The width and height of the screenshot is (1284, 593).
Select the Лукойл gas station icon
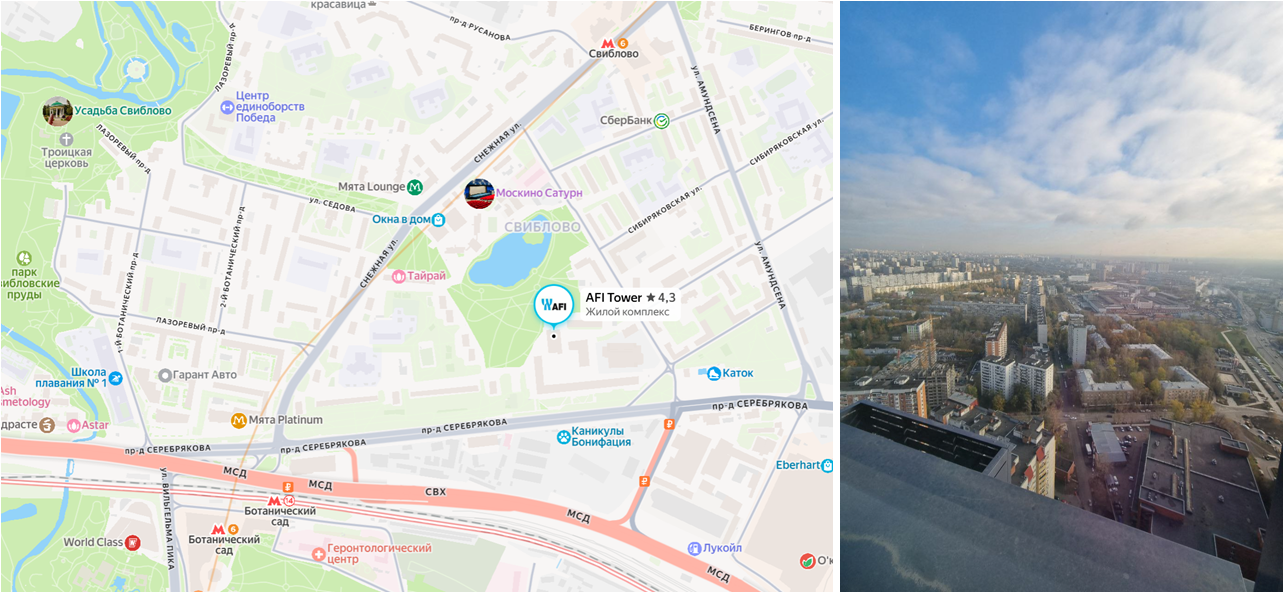(694, 548)
